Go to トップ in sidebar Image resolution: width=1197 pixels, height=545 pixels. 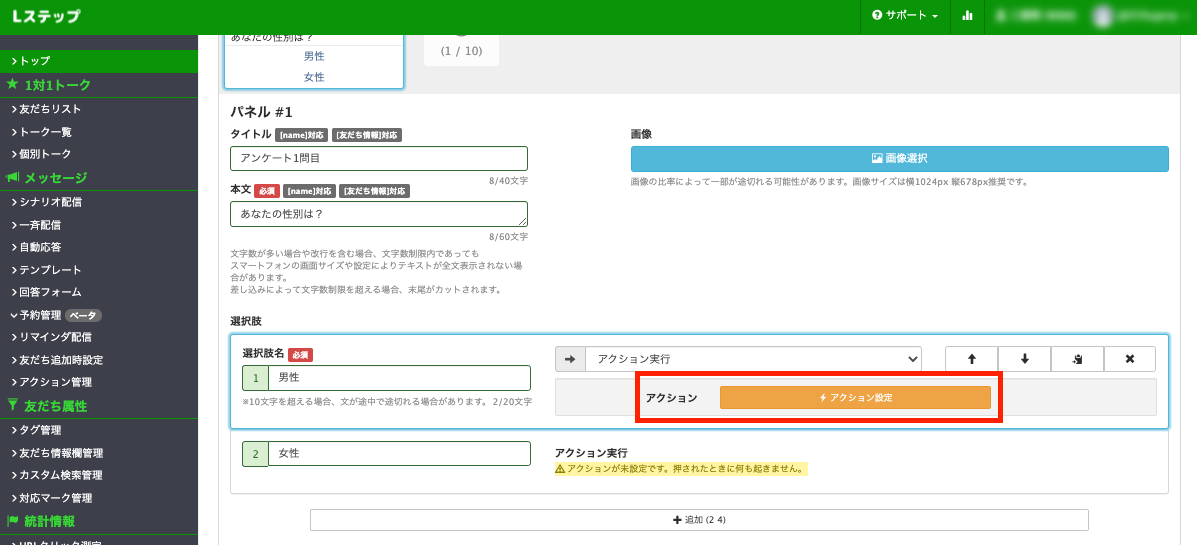99,60
